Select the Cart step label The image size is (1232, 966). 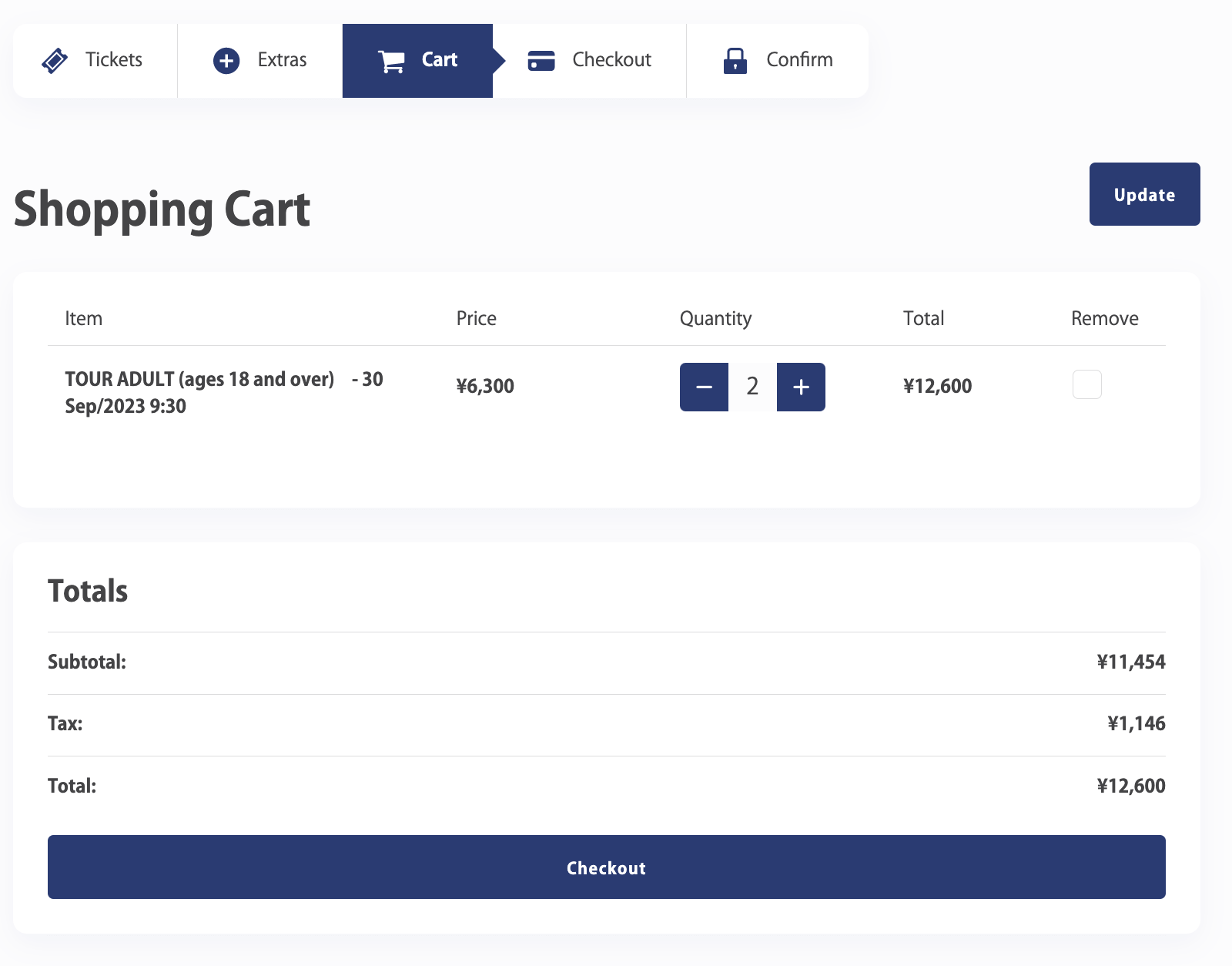coord(440,60)
